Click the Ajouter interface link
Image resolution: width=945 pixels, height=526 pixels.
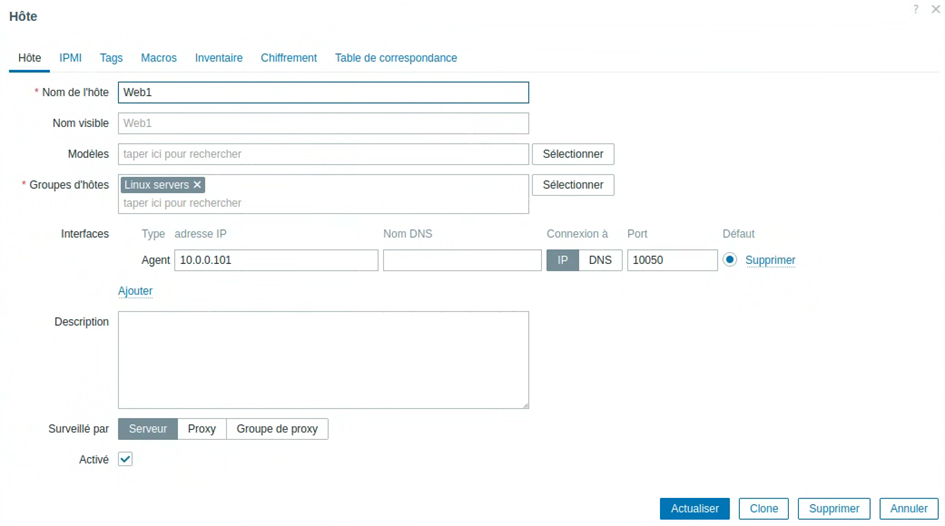pyautogui.click(x=135, y=291)
